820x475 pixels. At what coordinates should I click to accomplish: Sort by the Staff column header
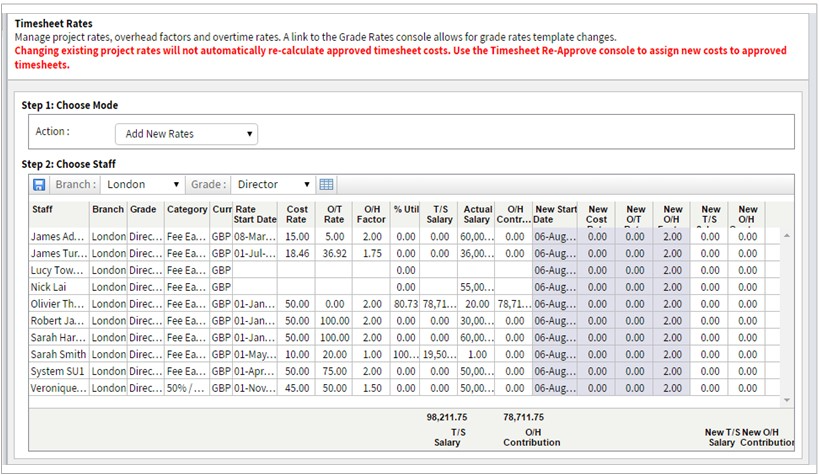[x=59, y=214]
